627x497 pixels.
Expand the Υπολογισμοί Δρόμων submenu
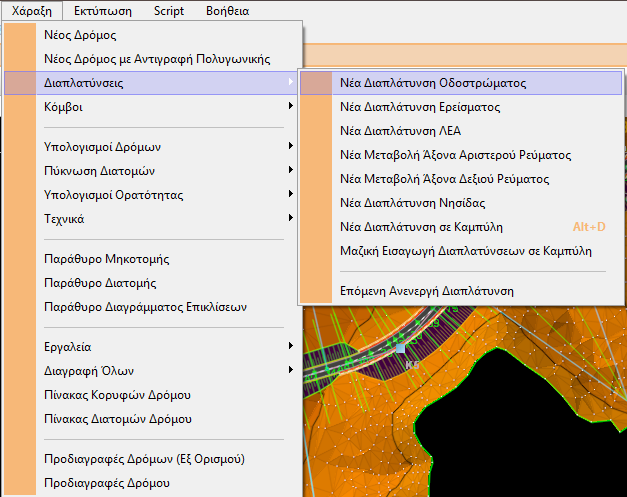(x=152, y=147)
